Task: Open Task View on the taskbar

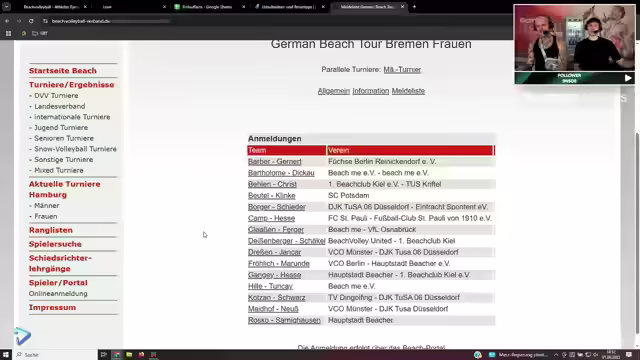Action: (104, 355)
